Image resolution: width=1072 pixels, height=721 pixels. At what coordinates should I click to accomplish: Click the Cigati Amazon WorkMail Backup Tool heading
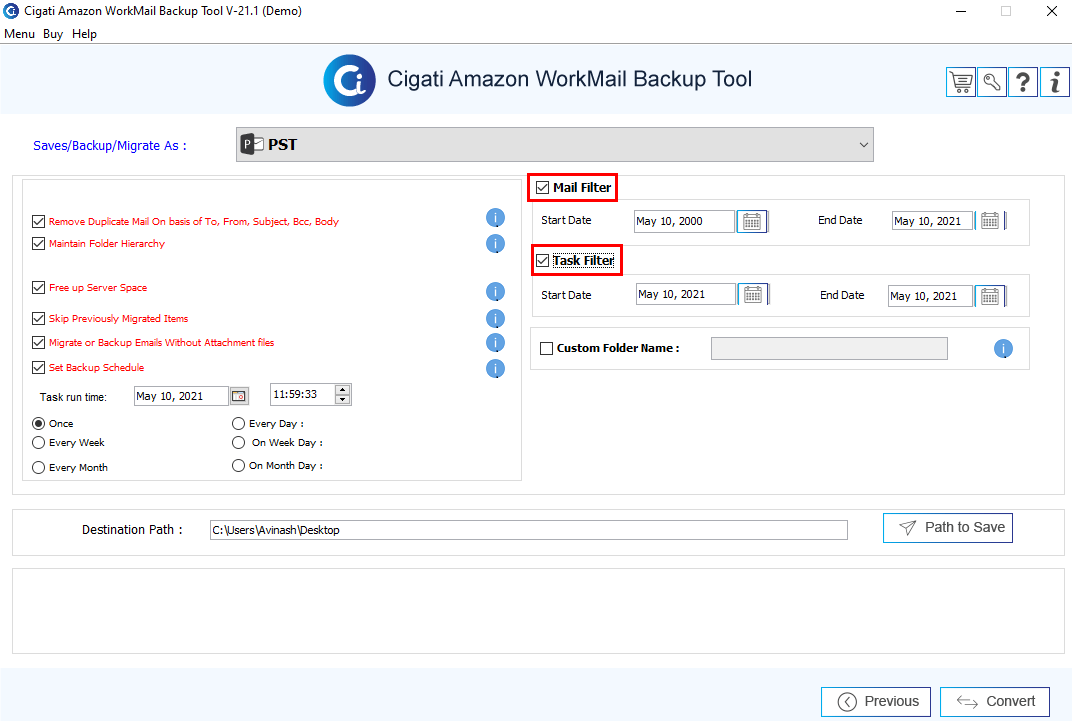click(x=570, y=79)
